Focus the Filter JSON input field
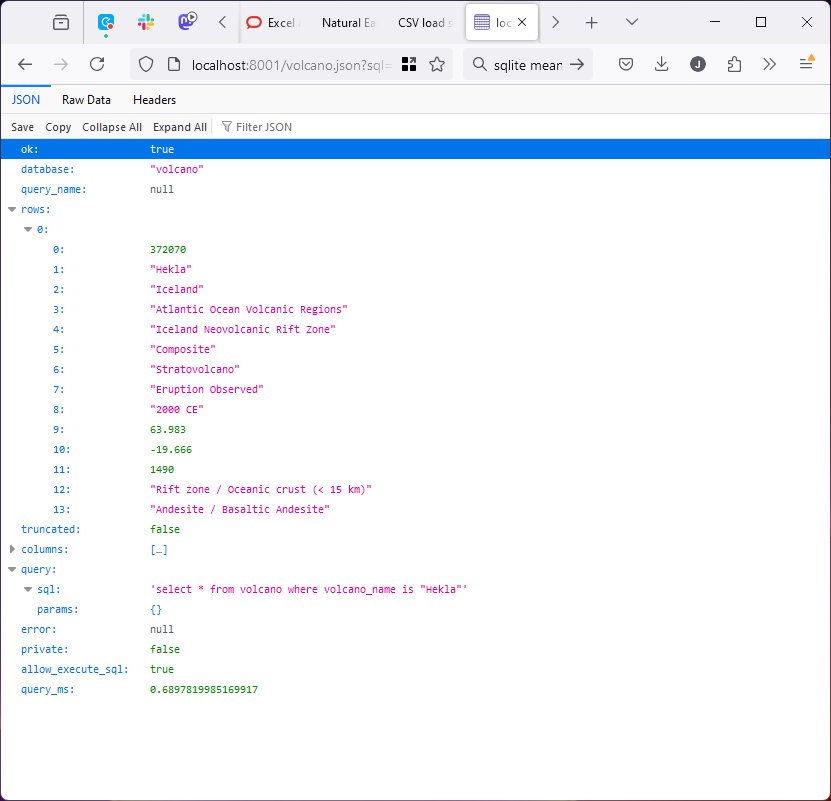831x801 pixels. click(x=264, y=127)
